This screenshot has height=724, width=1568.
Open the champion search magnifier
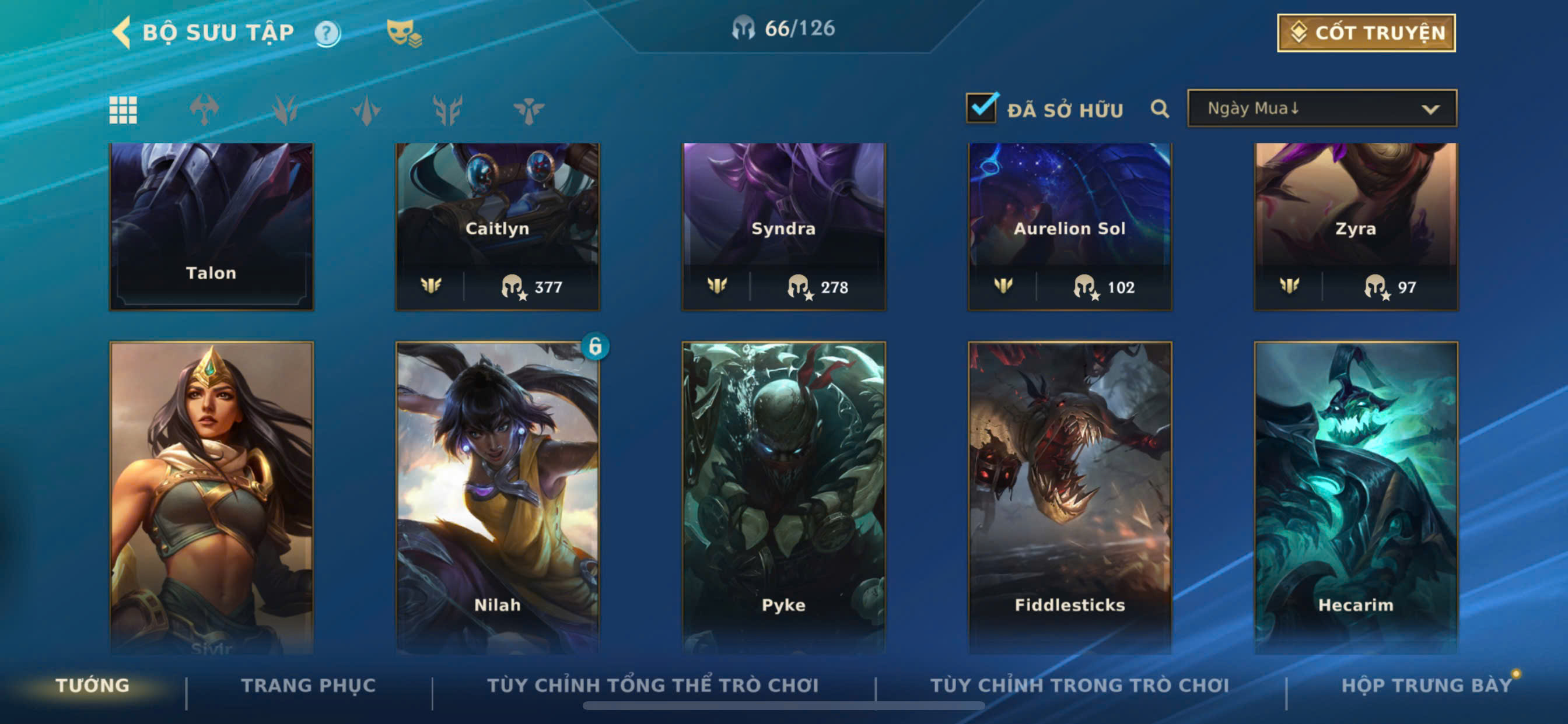tap(1160, 109)
